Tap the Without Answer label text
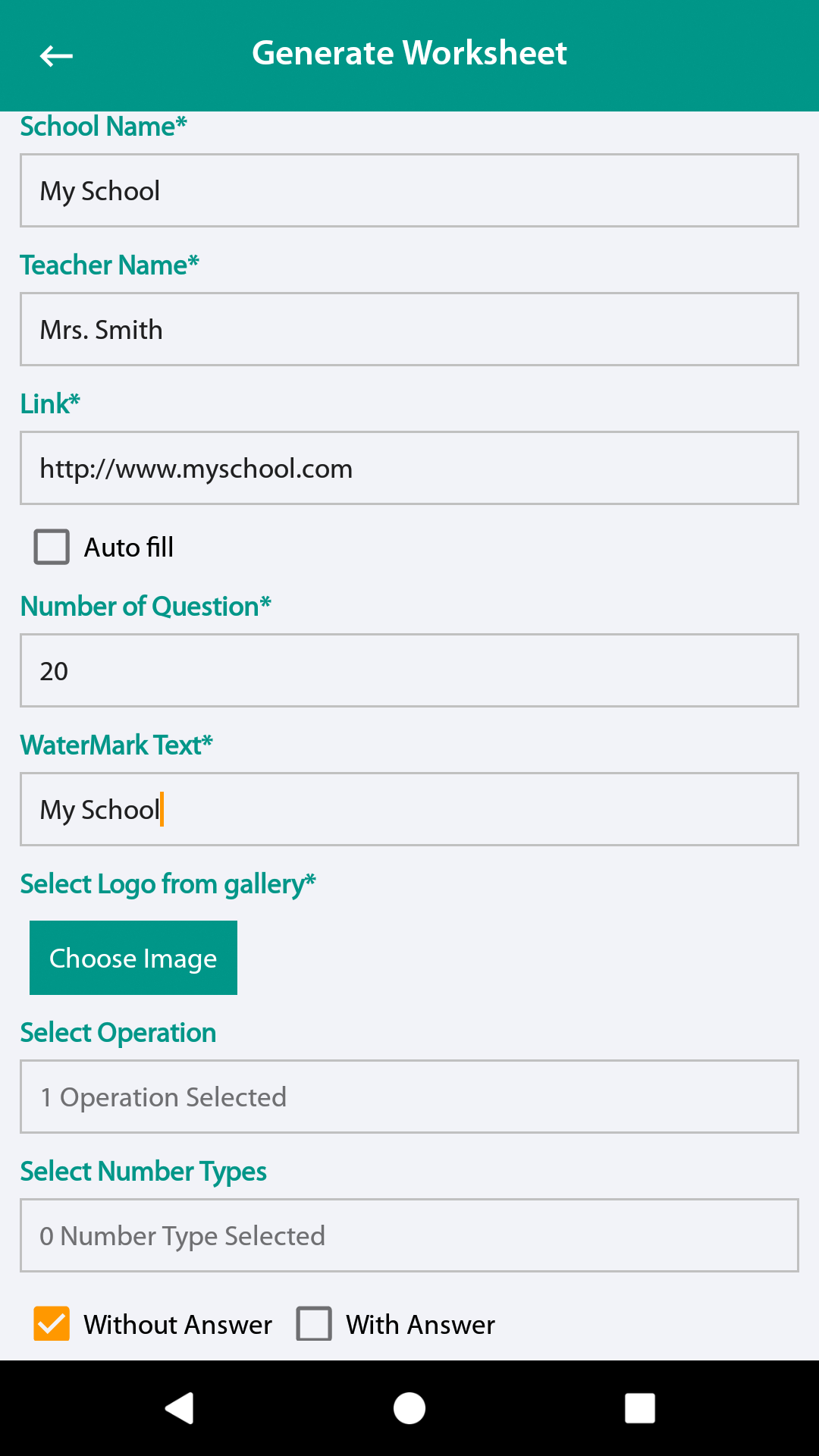 pyautogui.click(x=177, y=1325)
